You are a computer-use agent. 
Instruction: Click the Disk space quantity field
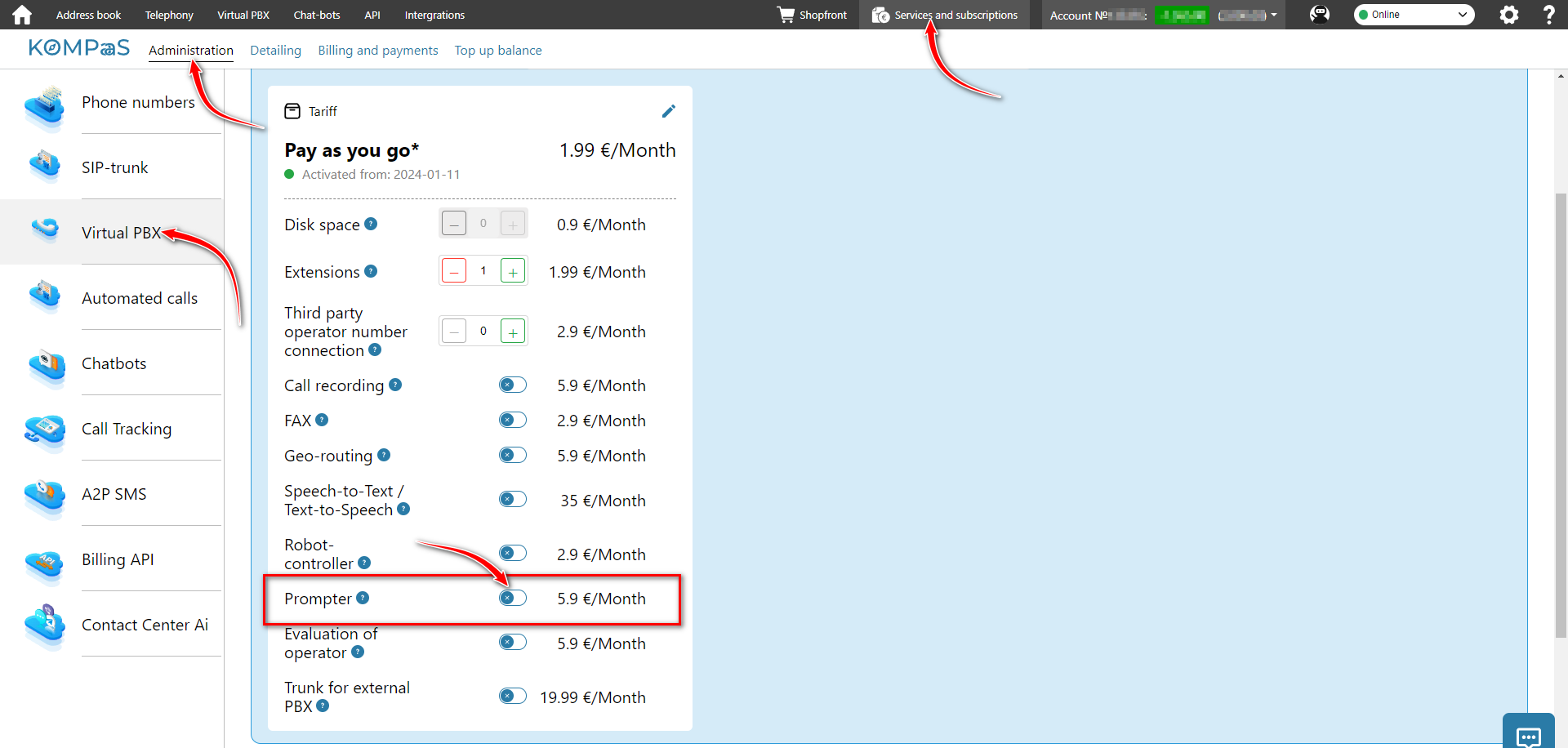click(x=483, y=224)
